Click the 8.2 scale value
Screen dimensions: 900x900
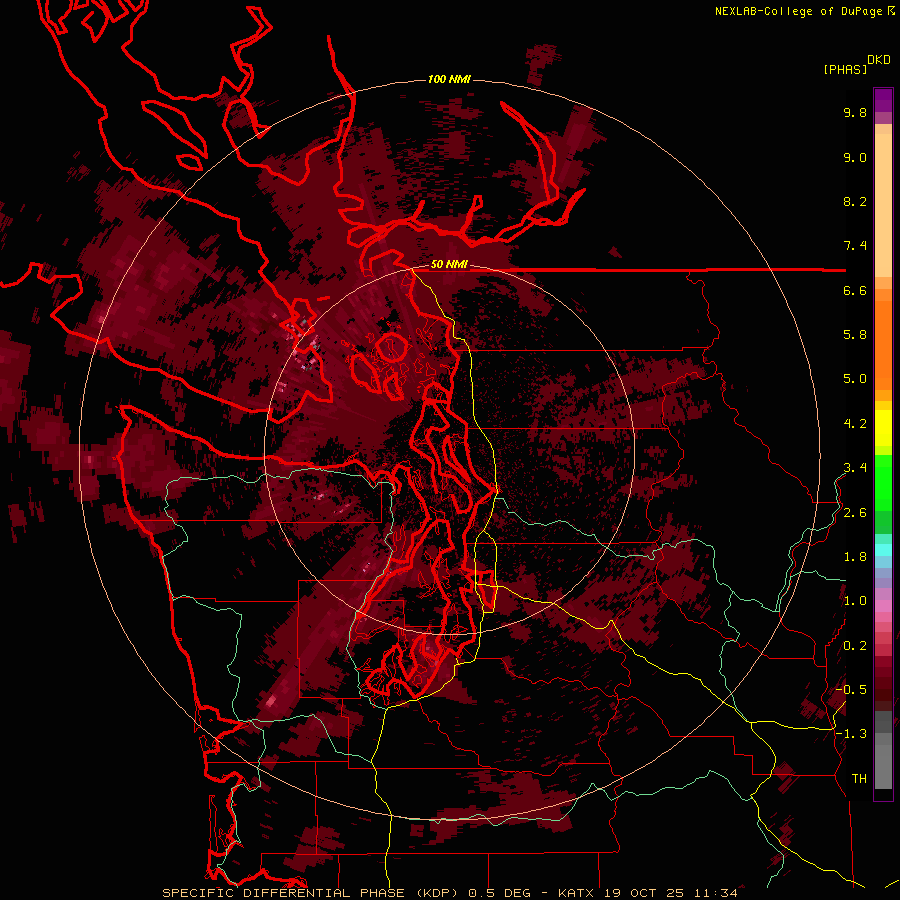pos(855,201)
